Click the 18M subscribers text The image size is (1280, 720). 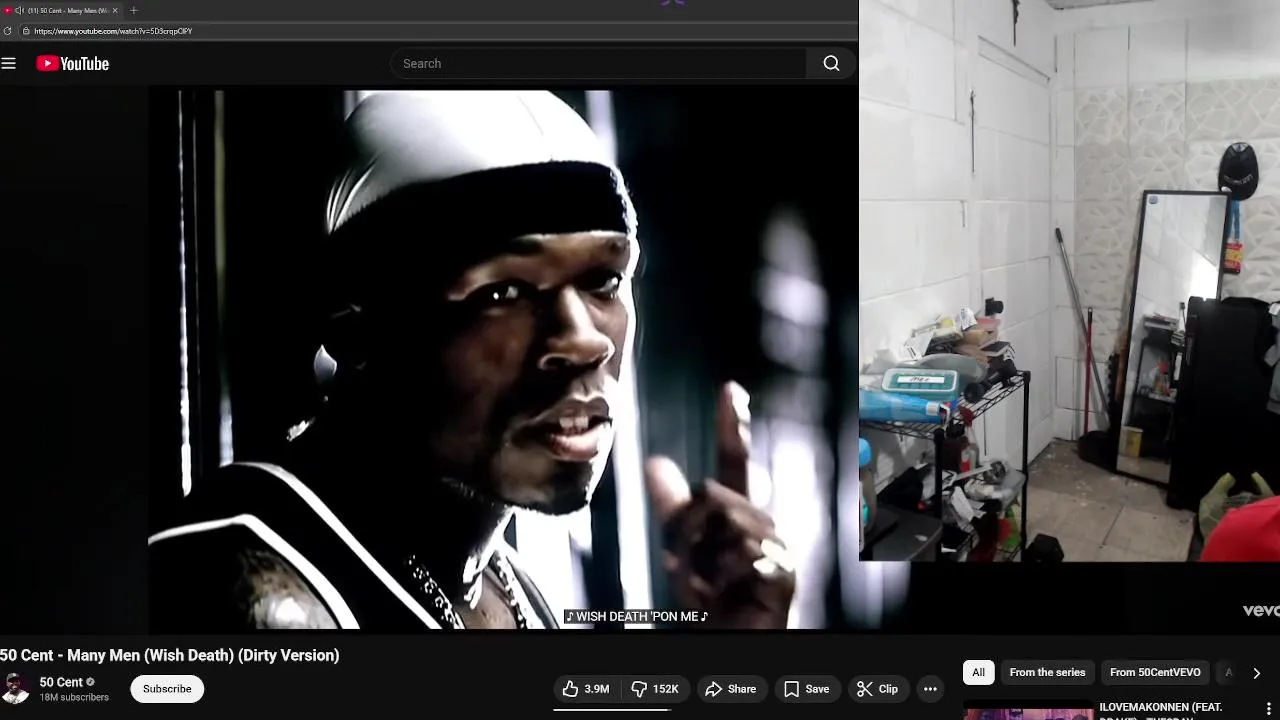(x=74, y=698)
